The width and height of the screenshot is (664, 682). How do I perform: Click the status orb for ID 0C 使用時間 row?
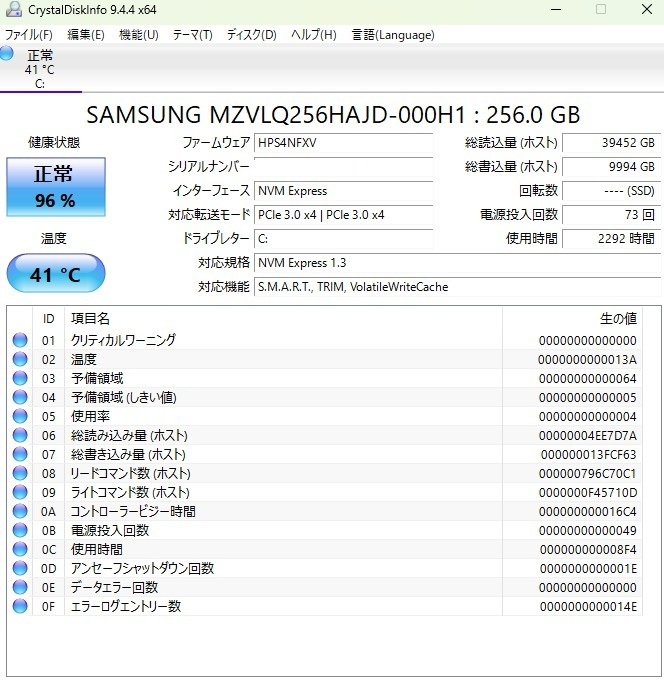(20, 549)
